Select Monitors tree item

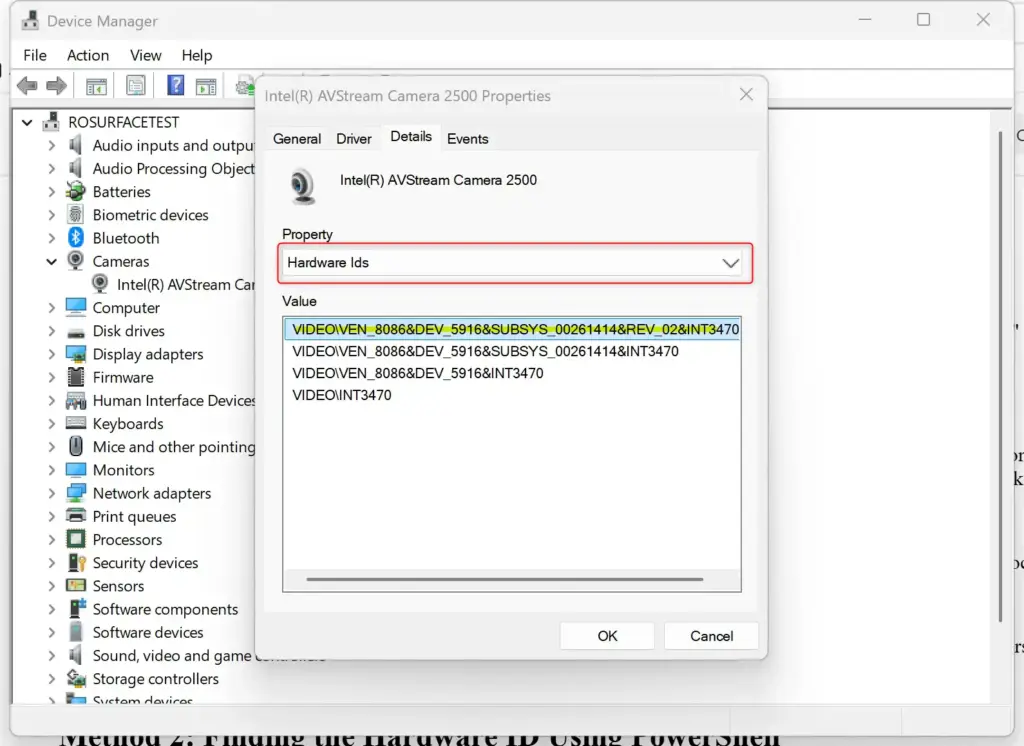pos(123,470)
